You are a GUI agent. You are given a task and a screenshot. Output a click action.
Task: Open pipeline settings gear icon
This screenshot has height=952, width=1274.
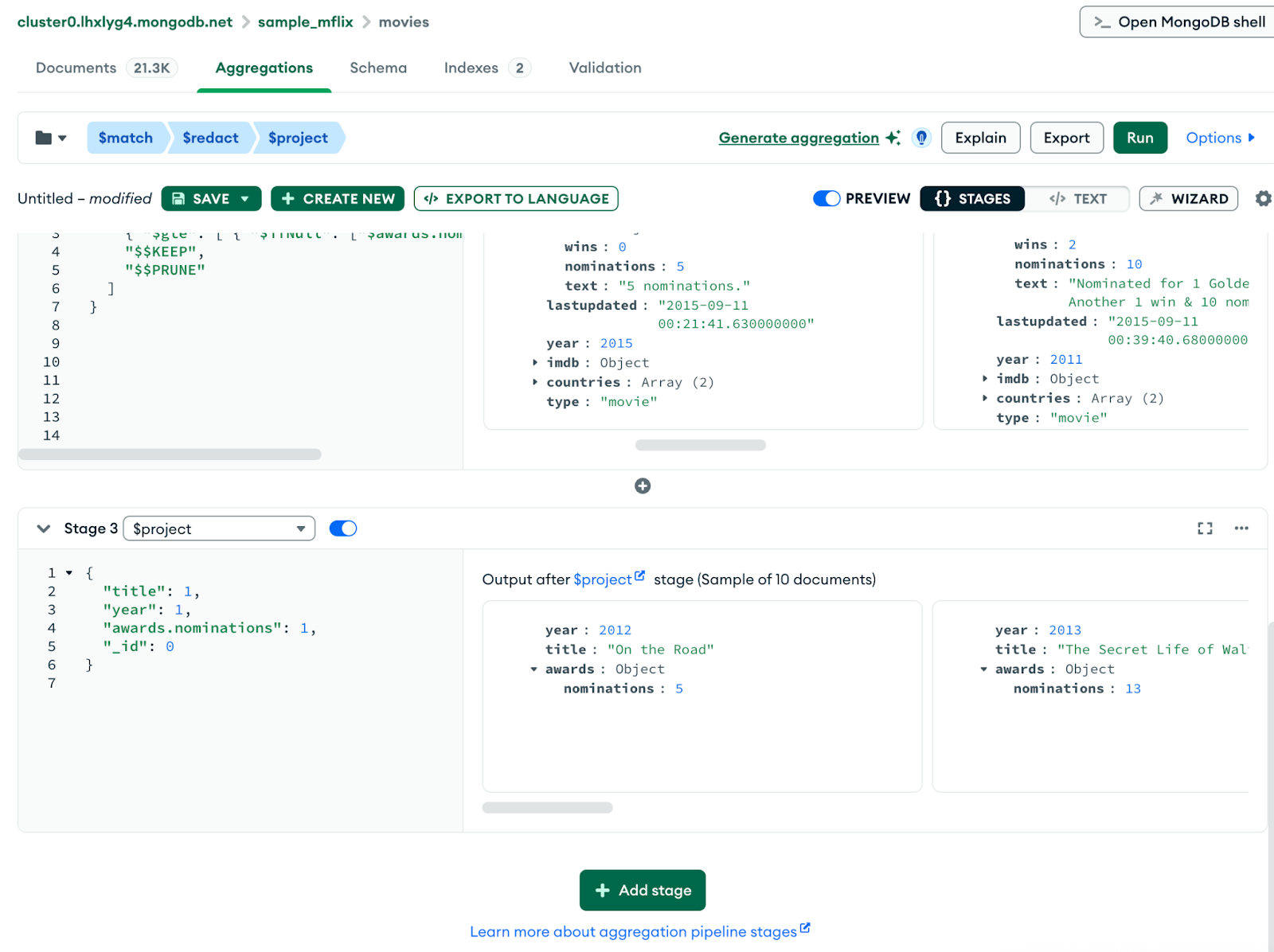tap(1263, 198)
